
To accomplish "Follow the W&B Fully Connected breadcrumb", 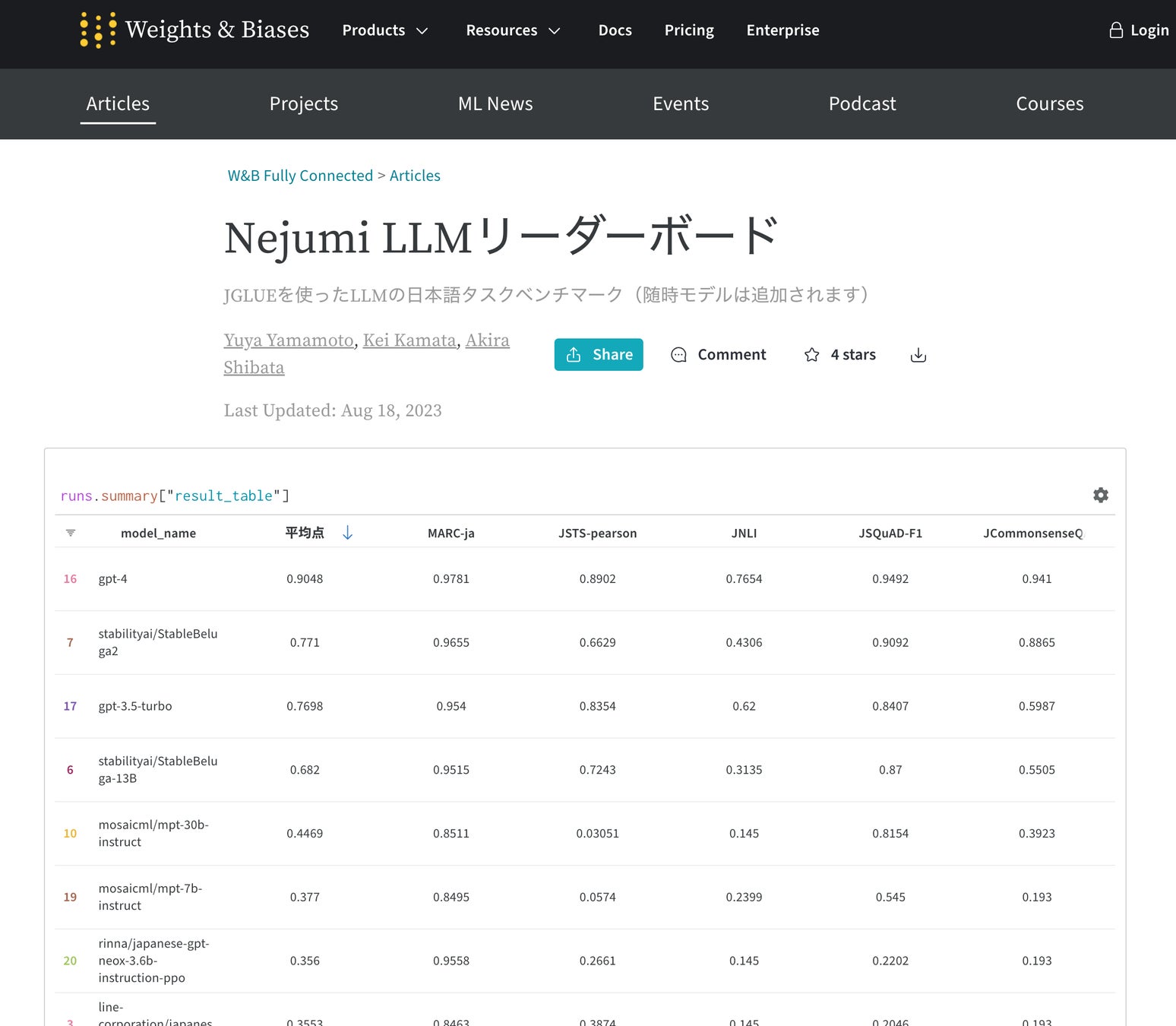I will point(300,176).
